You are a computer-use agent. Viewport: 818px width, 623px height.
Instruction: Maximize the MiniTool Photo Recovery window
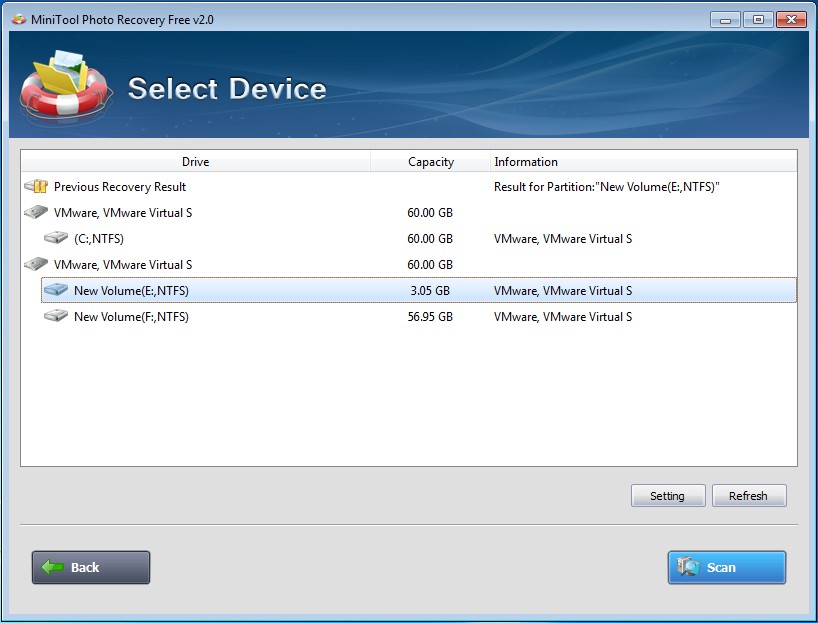[758, 20]
